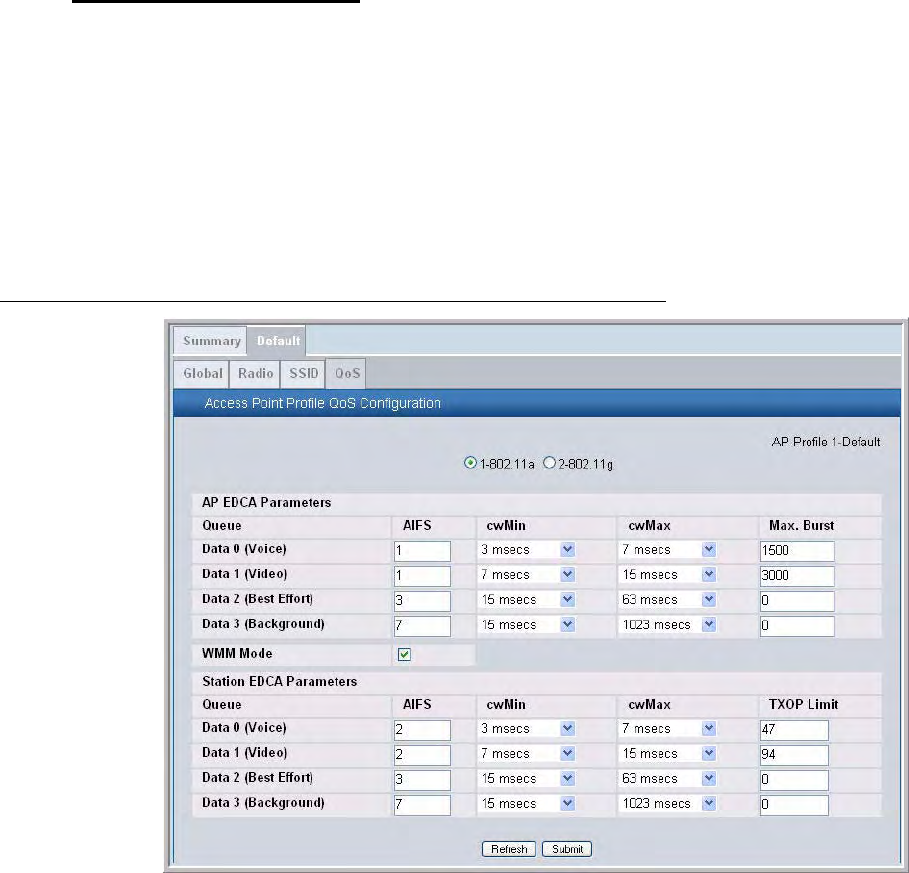909x873 pixels.
Task: Click Station Voice TXOP Limit field
Action: point(794,730)
